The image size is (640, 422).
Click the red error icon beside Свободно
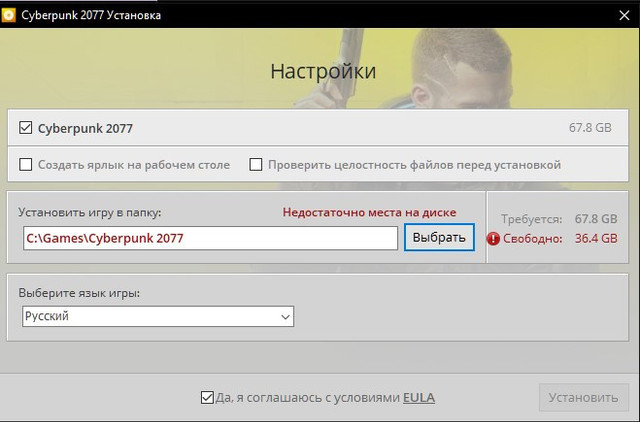[493, 238]
